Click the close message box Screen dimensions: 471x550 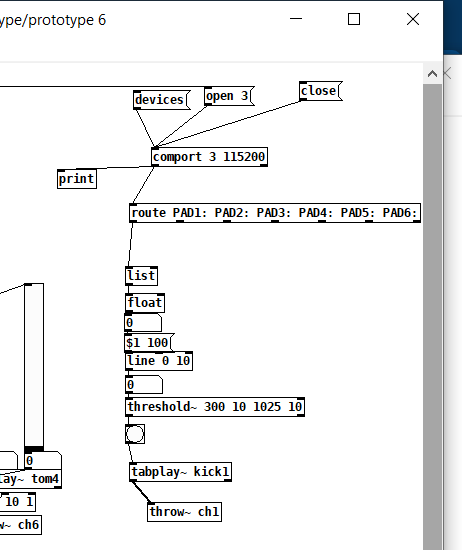(321, 91)
